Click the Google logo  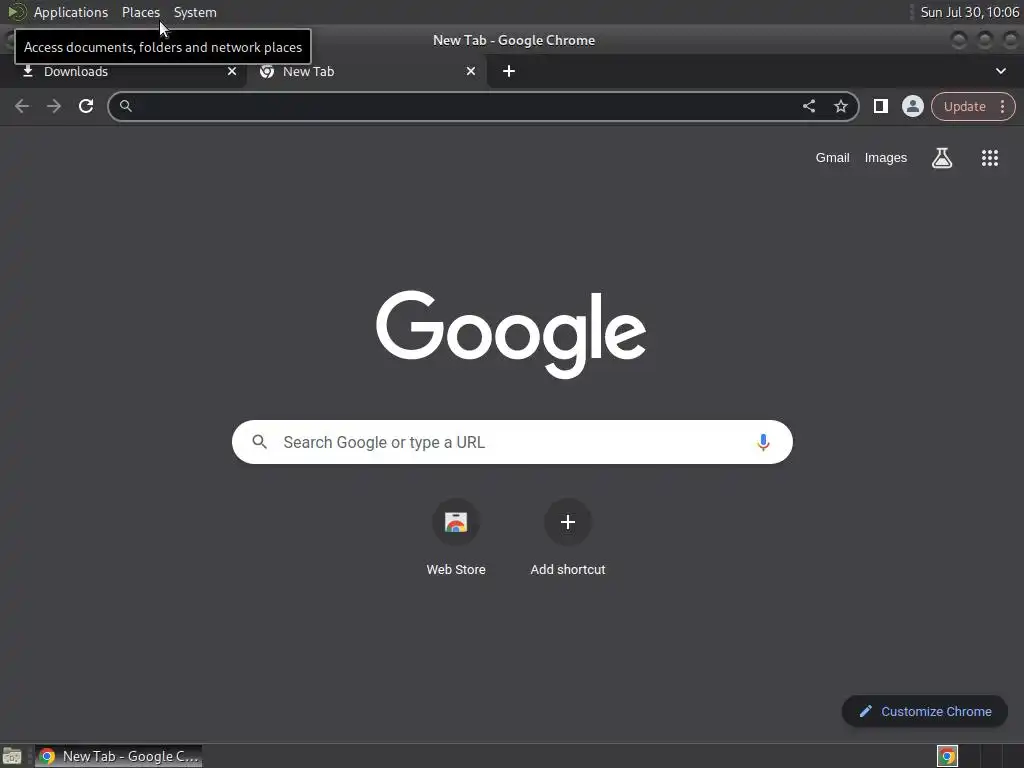(511, 334)
